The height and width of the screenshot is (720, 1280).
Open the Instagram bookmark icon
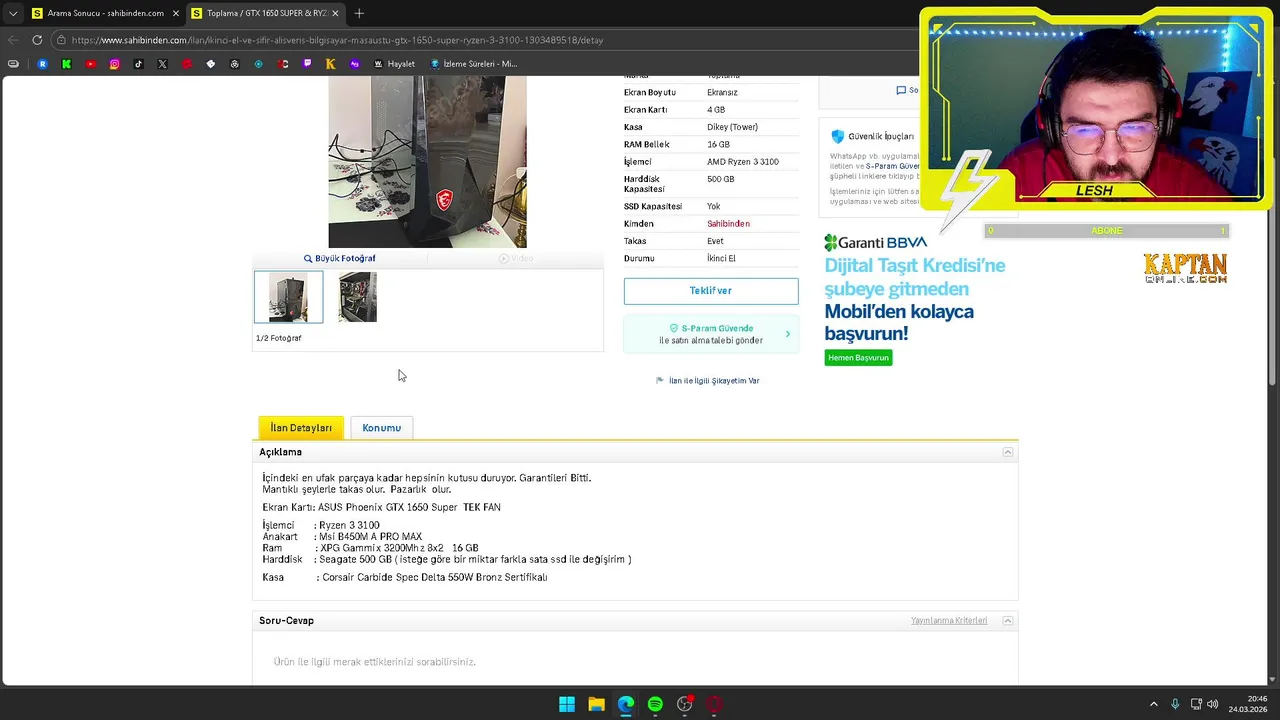pyautogui.click(x=114, y=64)
